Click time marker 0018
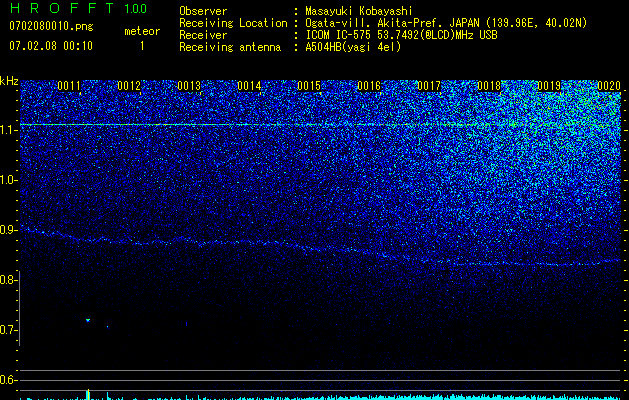This screenshot has width=629, height=400. point(489,86)
